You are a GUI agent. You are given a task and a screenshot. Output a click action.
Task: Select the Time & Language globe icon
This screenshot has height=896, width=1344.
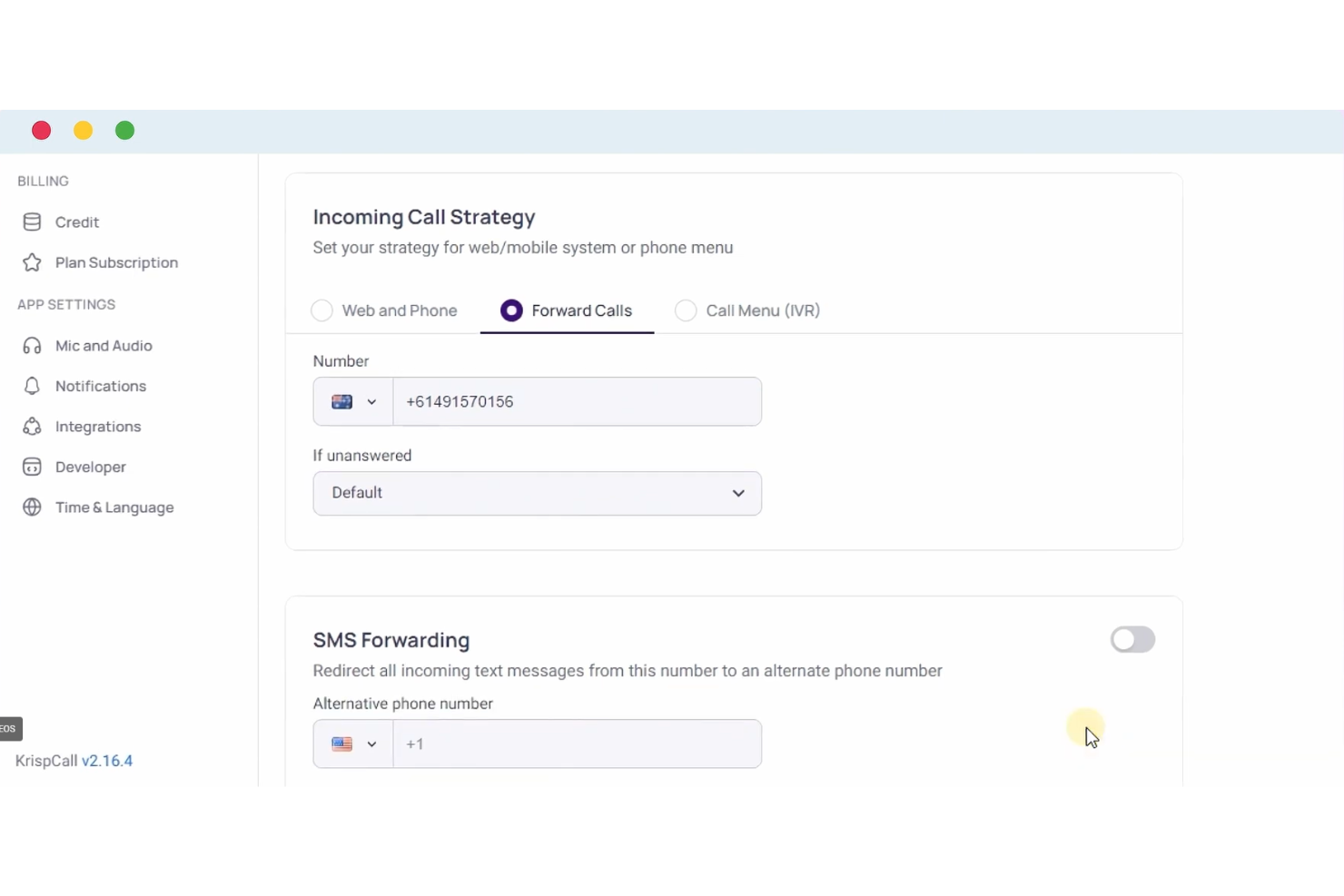click(x=32, y=507)
